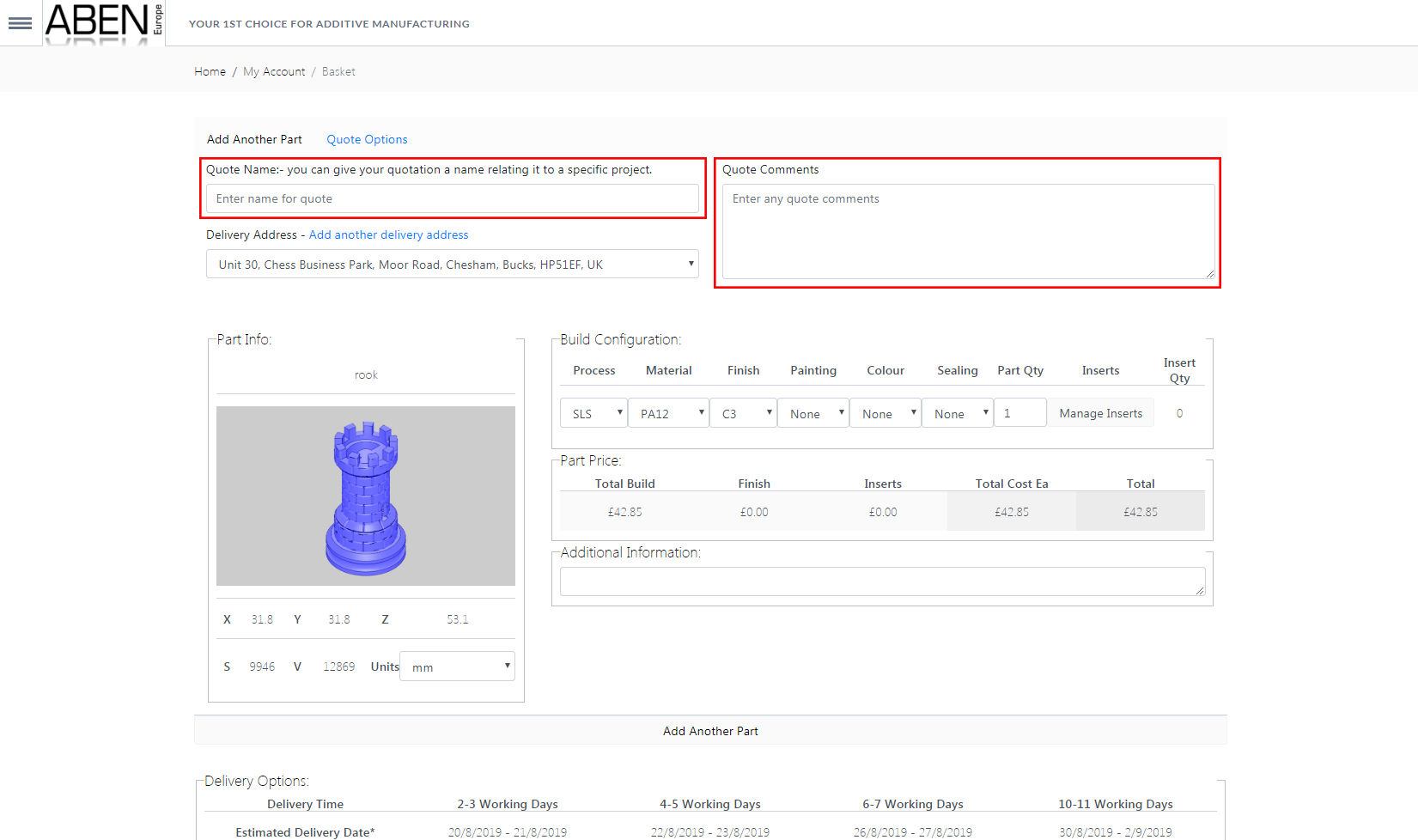The height and width of the screenshot is (840, 1418).
Task: Click the wide Add Another Part bar
Action: pos(710,731)
